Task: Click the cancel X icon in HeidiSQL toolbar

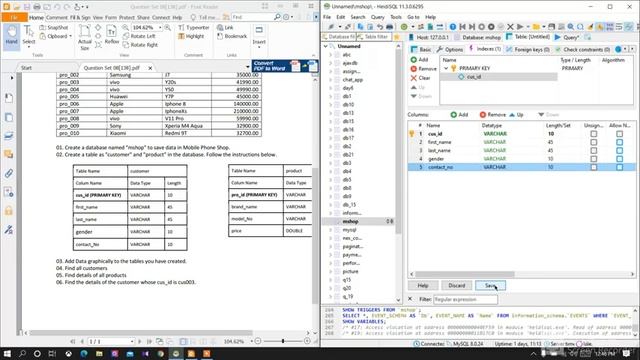Action: 510,27
